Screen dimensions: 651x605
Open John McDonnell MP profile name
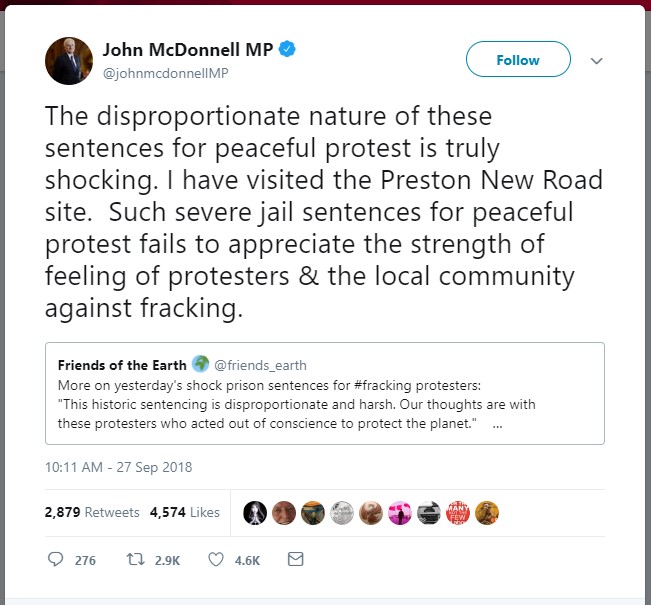click(187, 49)
